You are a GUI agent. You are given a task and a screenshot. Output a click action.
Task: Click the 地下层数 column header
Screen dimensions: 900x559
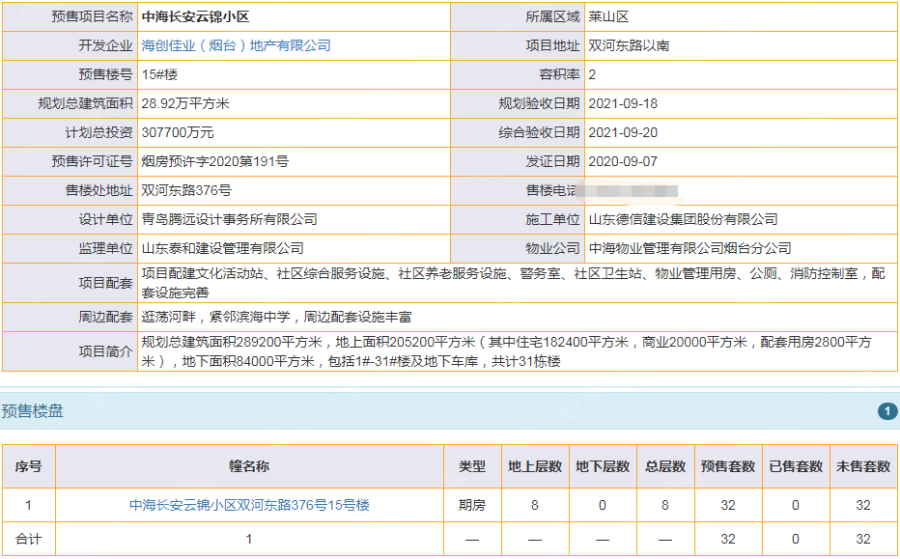[603, 467]
